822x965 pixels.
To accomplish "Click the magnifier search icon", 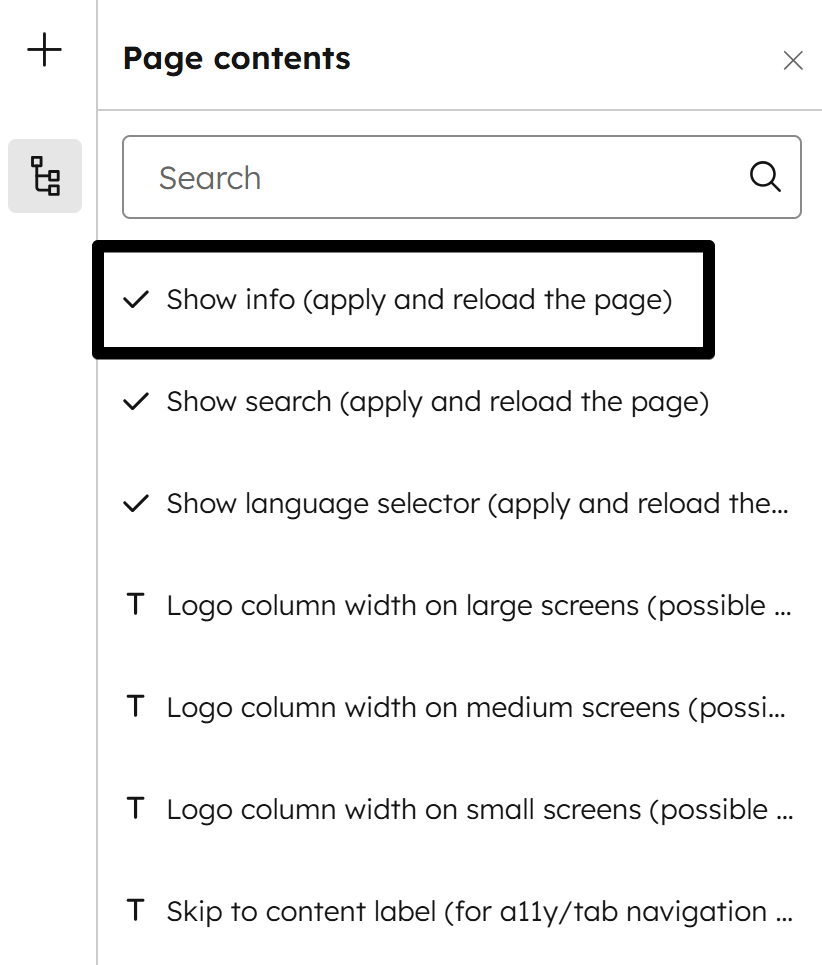I will (x=765, y=177).
